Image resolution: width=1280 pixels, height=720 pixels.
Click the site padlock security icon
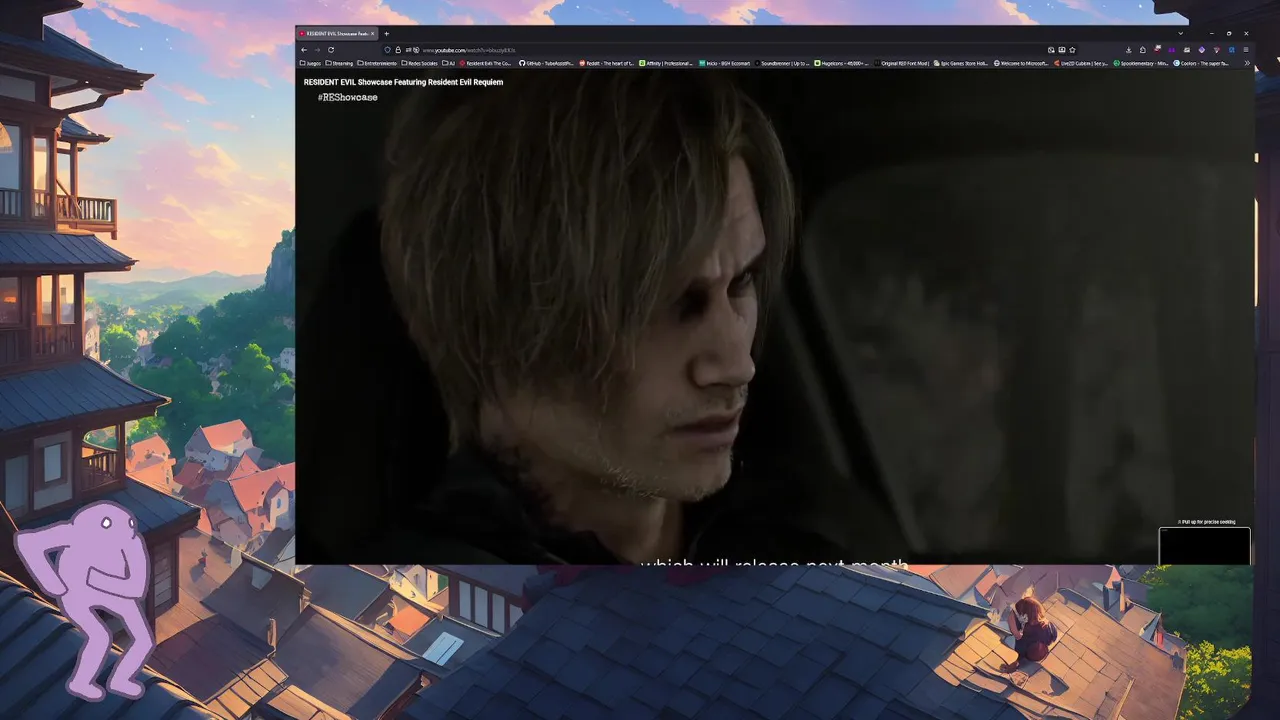398,50
